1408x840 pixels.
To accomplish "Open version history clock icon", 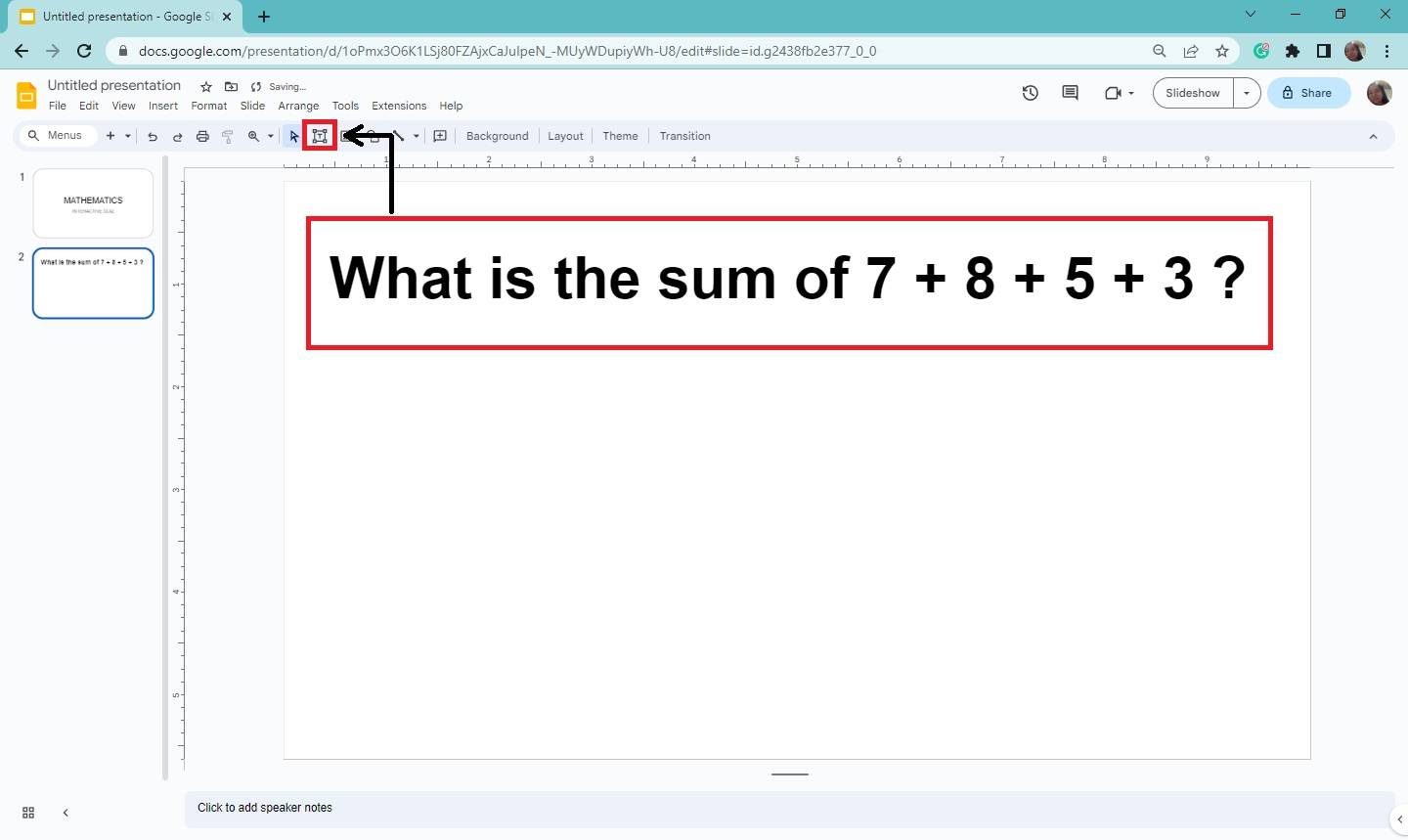I will [x=1030, y=92].
